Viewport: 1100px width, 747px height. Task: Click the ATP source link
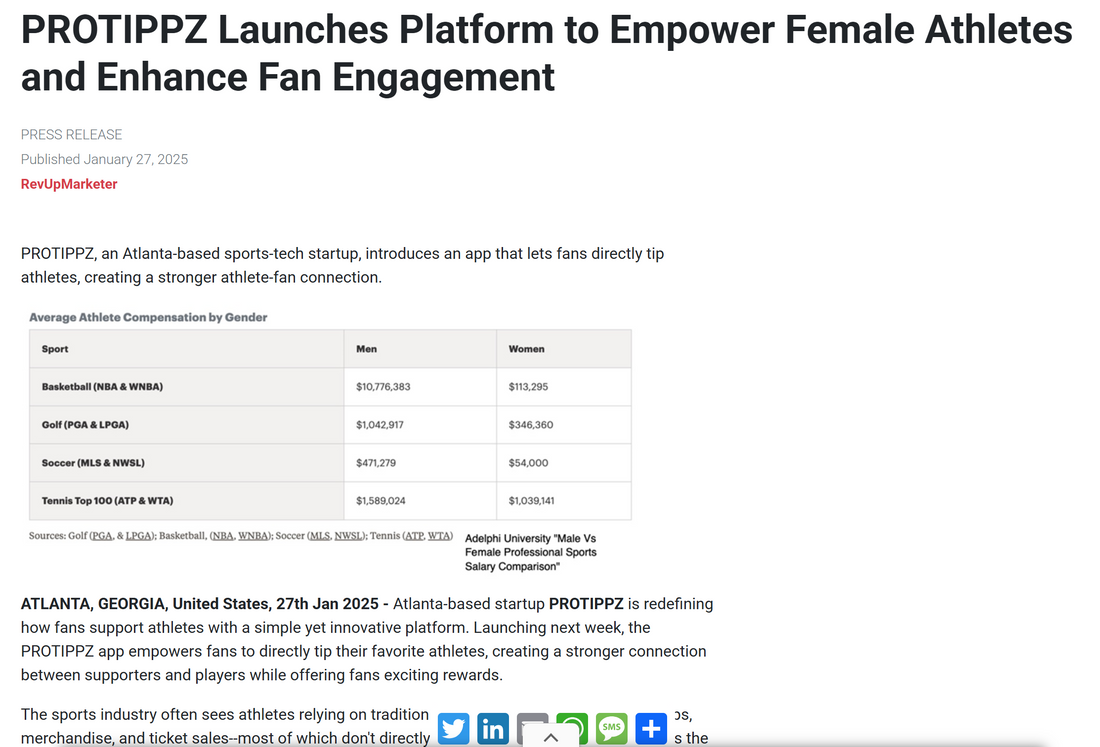(x=414, y=536)
